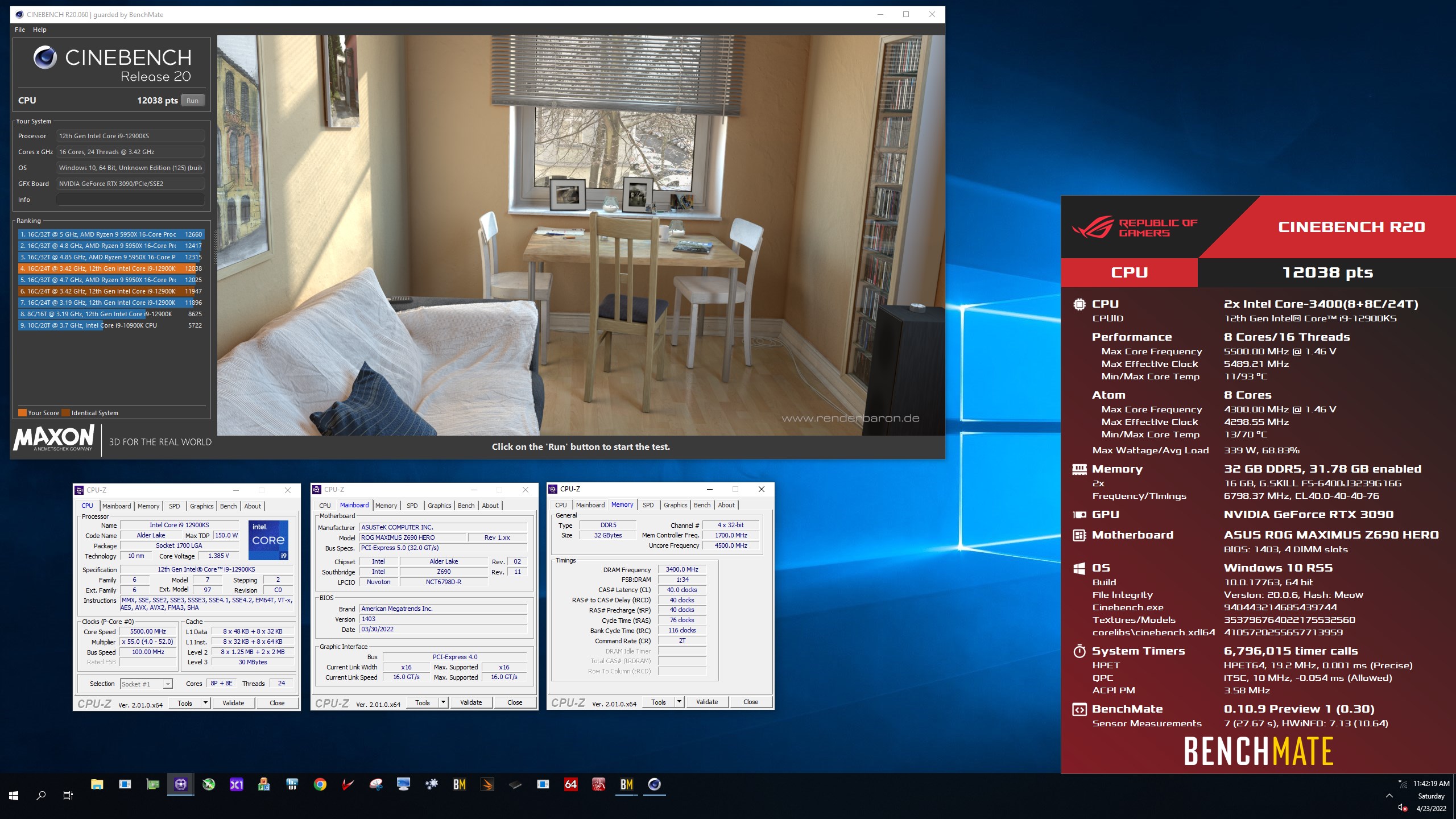Launch the purple X1 app from taskbar
The height and width of the screenshot is (819, 1456).
tap(237, 785)
